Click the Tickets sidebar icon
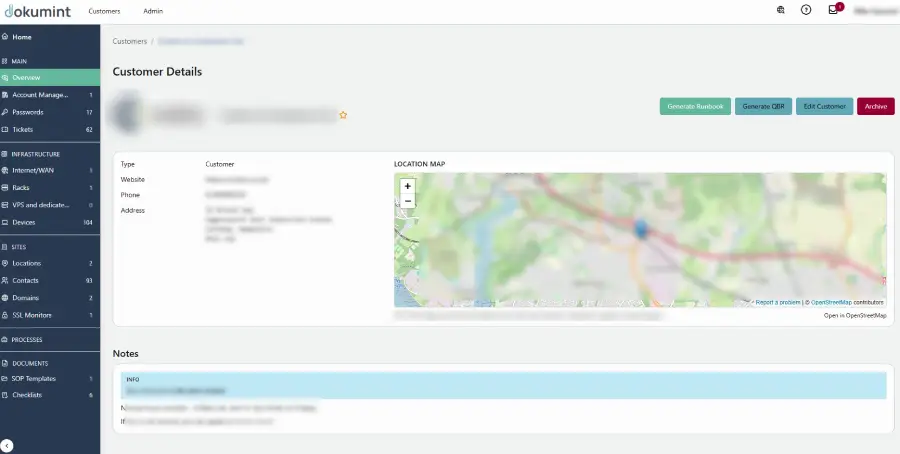The height and width of the screenshot is (454, 900). (5, 129)
